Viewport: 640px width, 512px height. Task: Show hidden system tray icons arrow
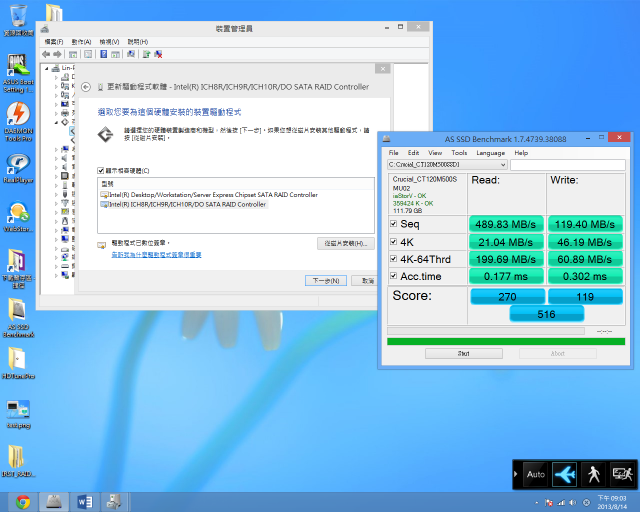(537, 503)
